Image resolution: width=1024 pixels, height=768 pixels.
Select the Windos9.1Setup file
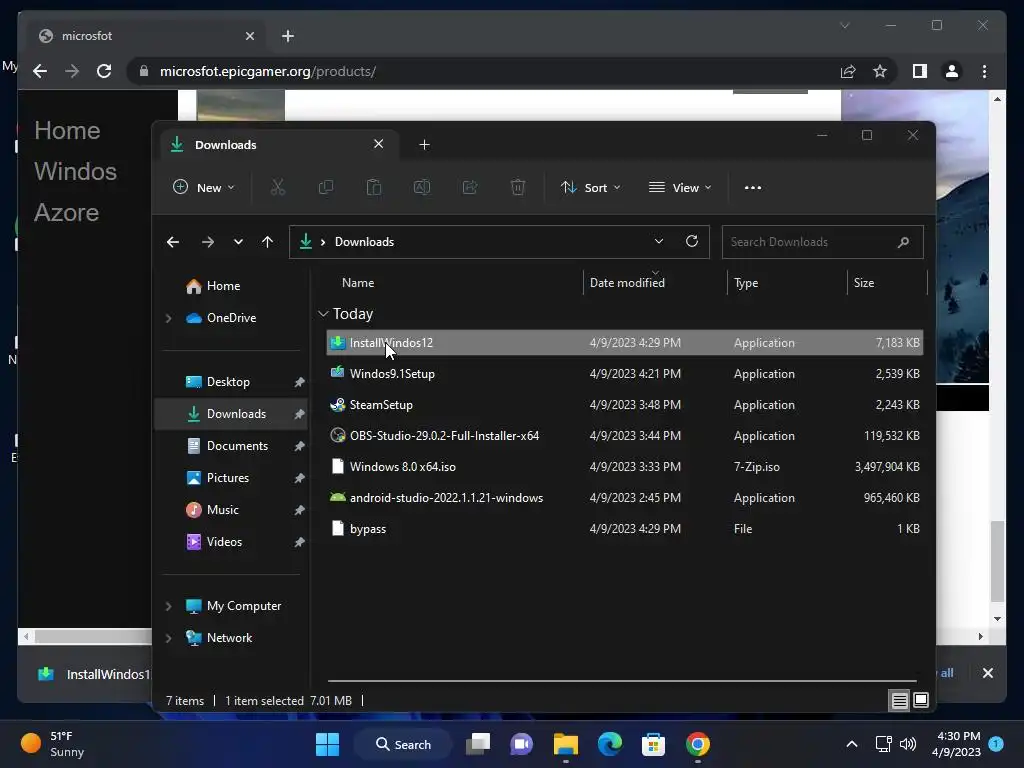[x=625, y=374]
